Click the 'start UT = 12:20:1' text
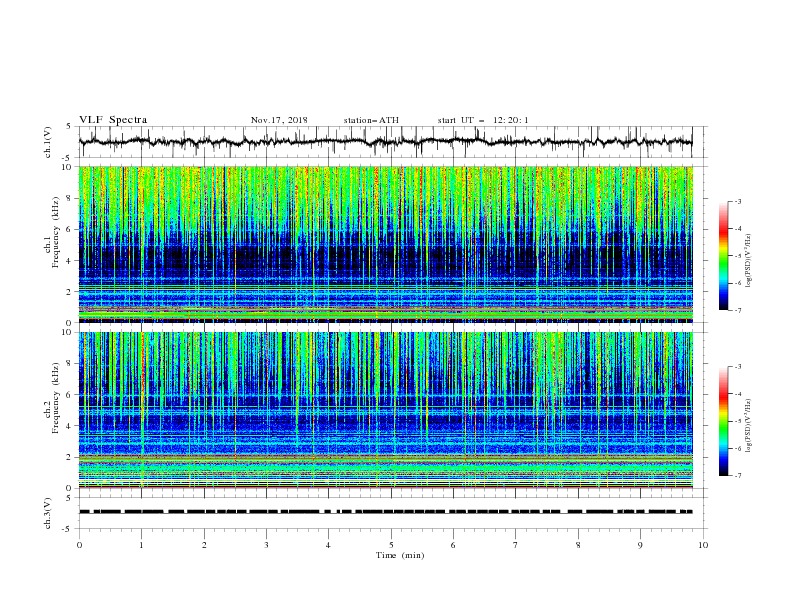This screenshot has width=792, height=612. tap(483, 120)
